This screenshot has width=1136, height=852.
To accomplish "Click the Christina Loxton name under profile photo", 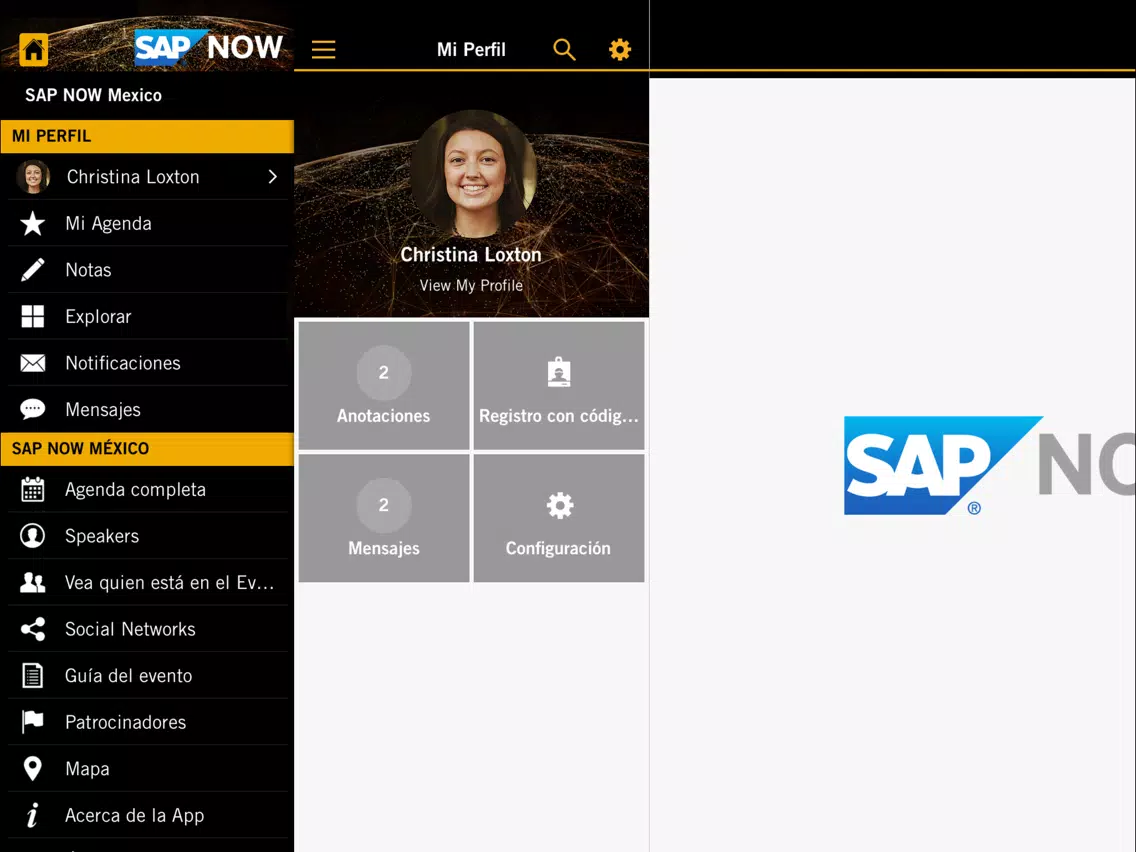I will click(x=471, y=254).
